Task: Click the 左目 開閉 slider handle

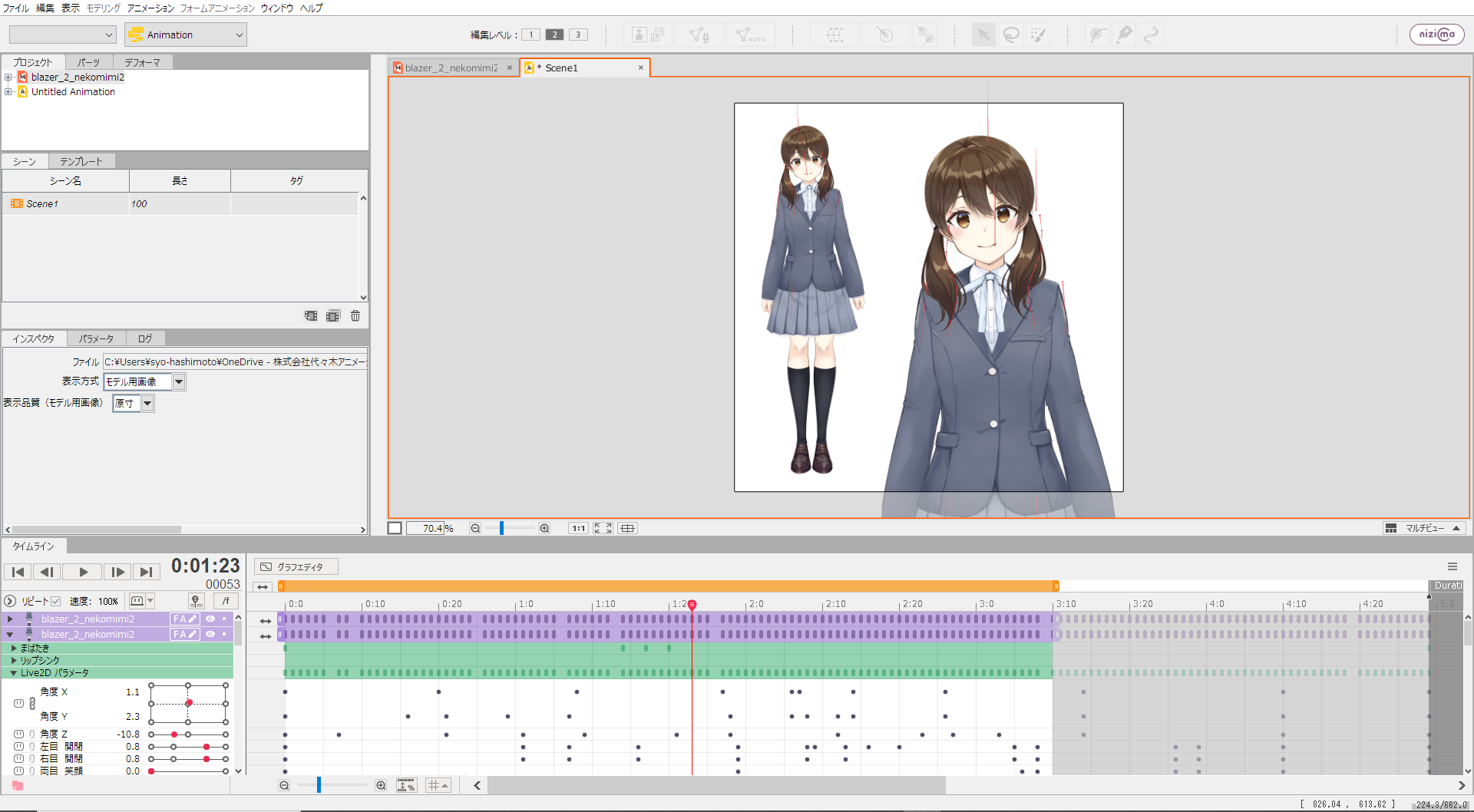Action: pos(207,747)
